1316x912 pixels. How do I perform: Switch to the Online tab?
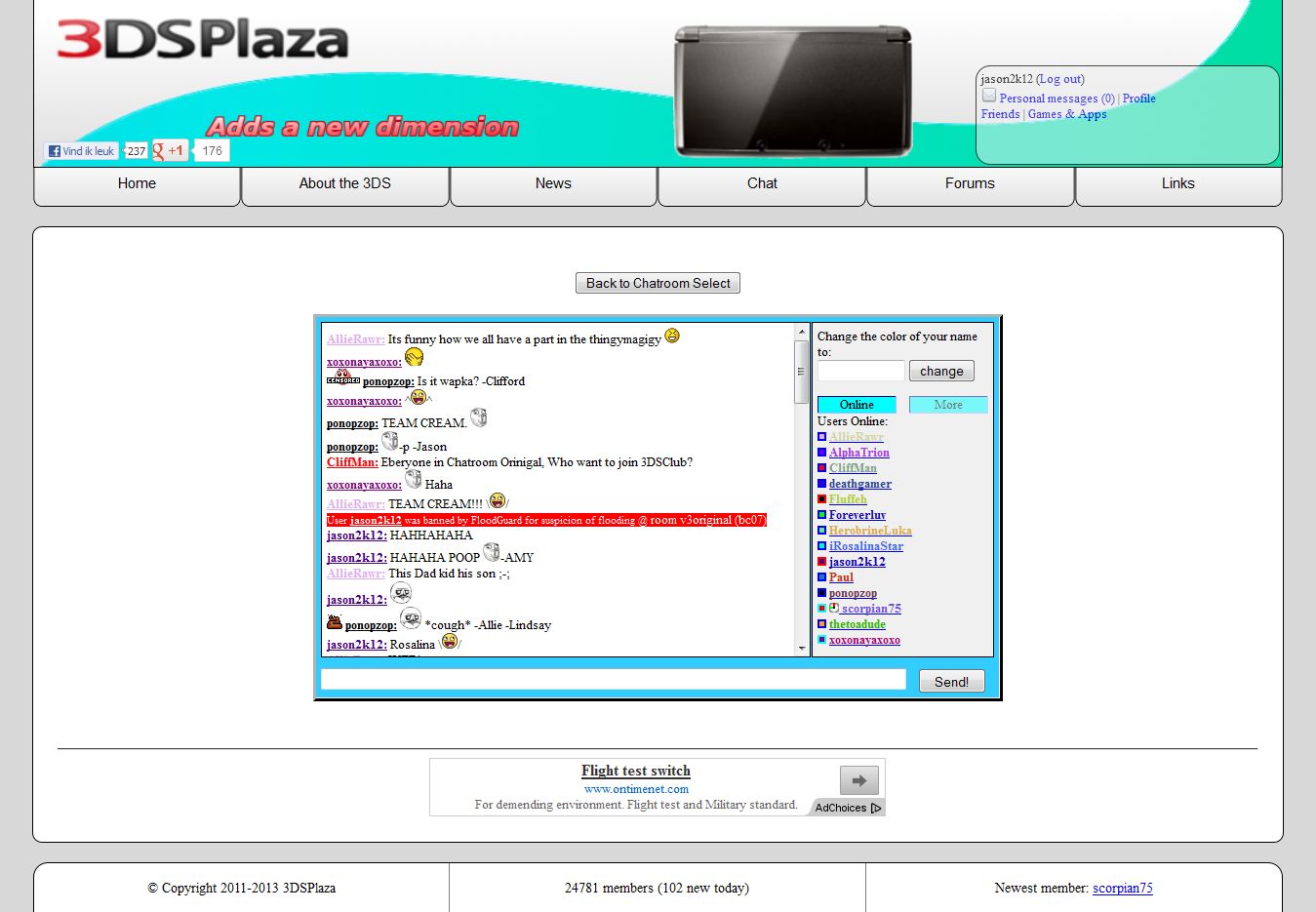pos(857,405)
